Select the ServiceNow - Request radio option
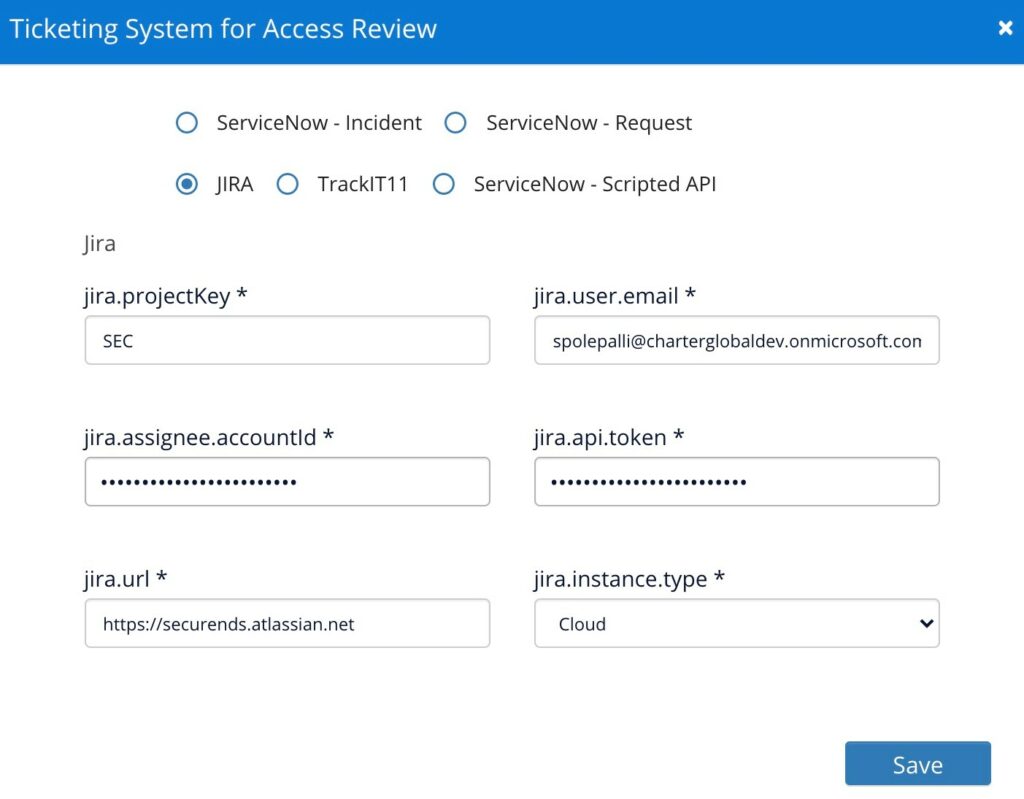 pos(455,122)
